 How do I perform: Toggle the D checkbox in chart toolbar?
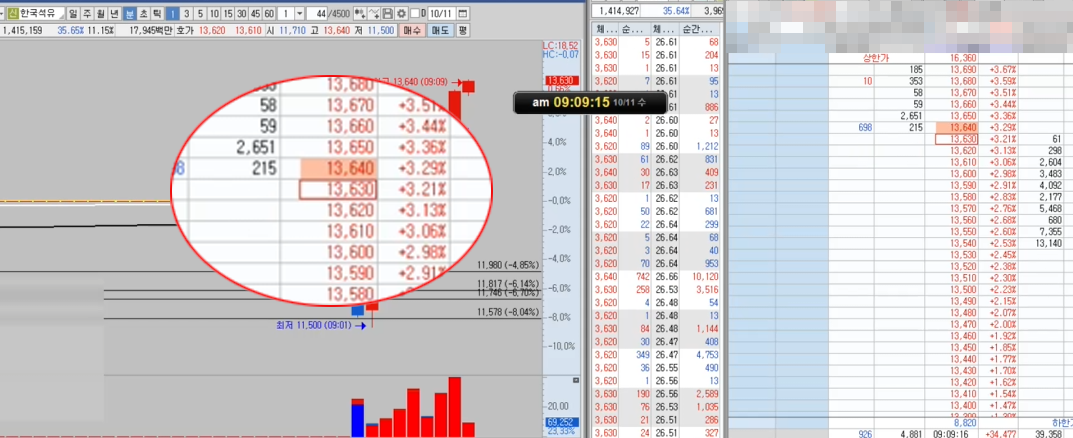click(415, 13)
